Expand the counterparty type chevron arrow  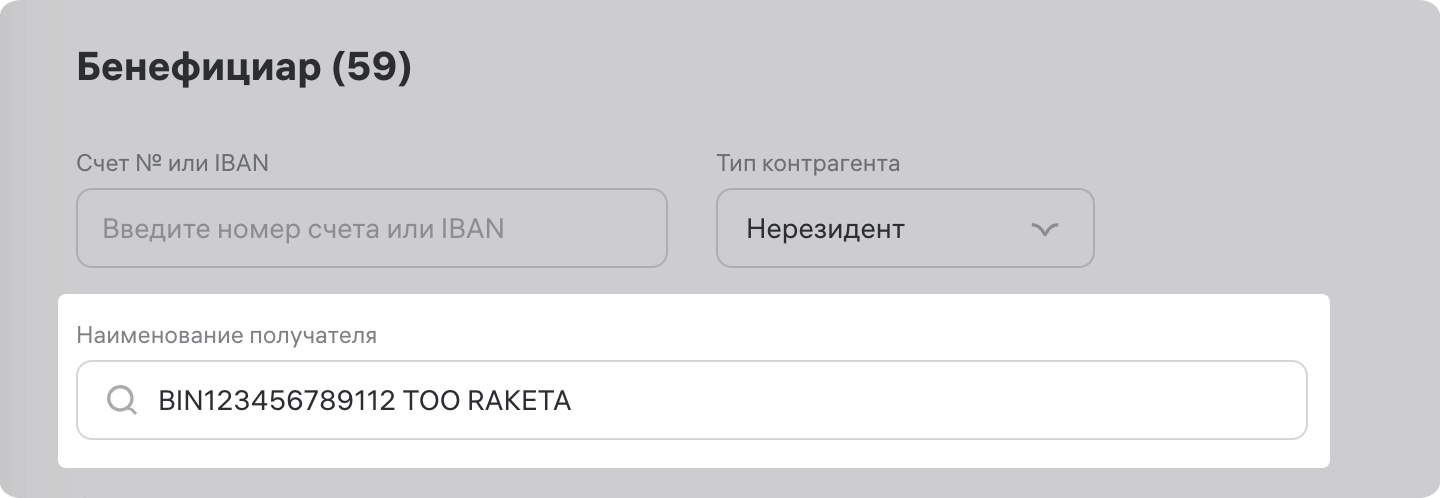point(1044,229)
